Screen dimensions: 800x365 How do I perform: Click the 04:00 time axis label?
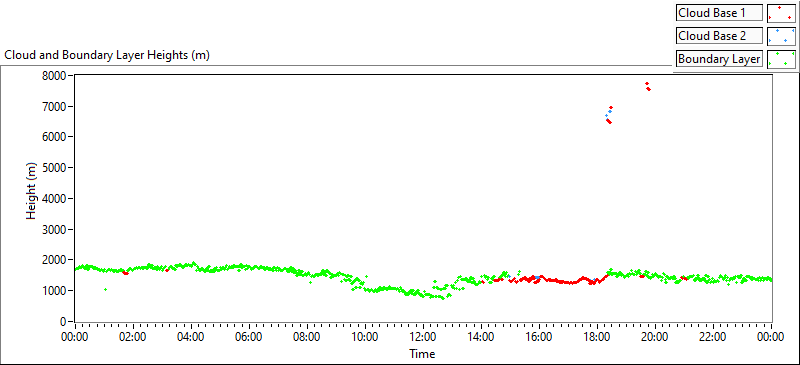tap(191, 337)
